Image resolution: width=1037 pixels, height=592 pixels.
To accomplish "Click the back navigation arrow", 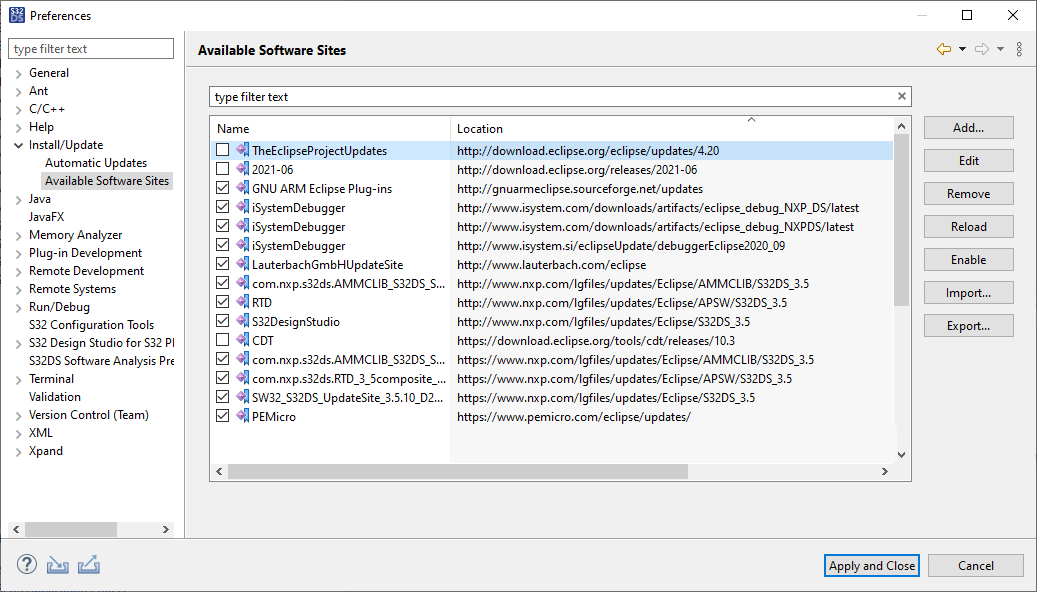I will [942, 47].
